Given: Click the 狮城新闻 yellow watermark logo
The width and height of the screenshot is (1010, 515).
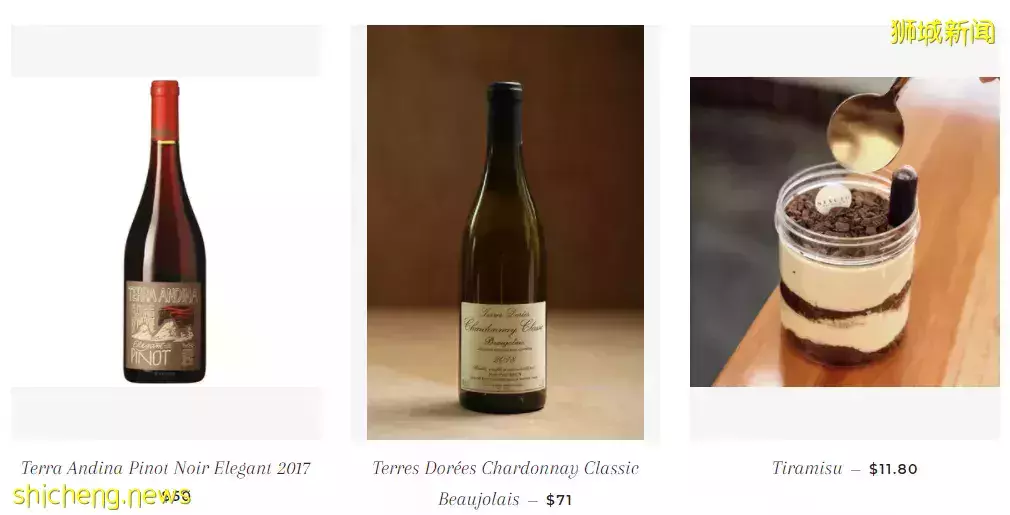Looking at the screenshot, I should pos(943,32).
